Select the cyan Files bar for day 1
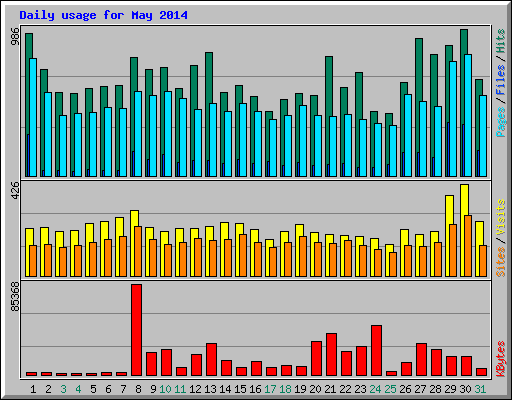512x400 pixels. (33, 117)
